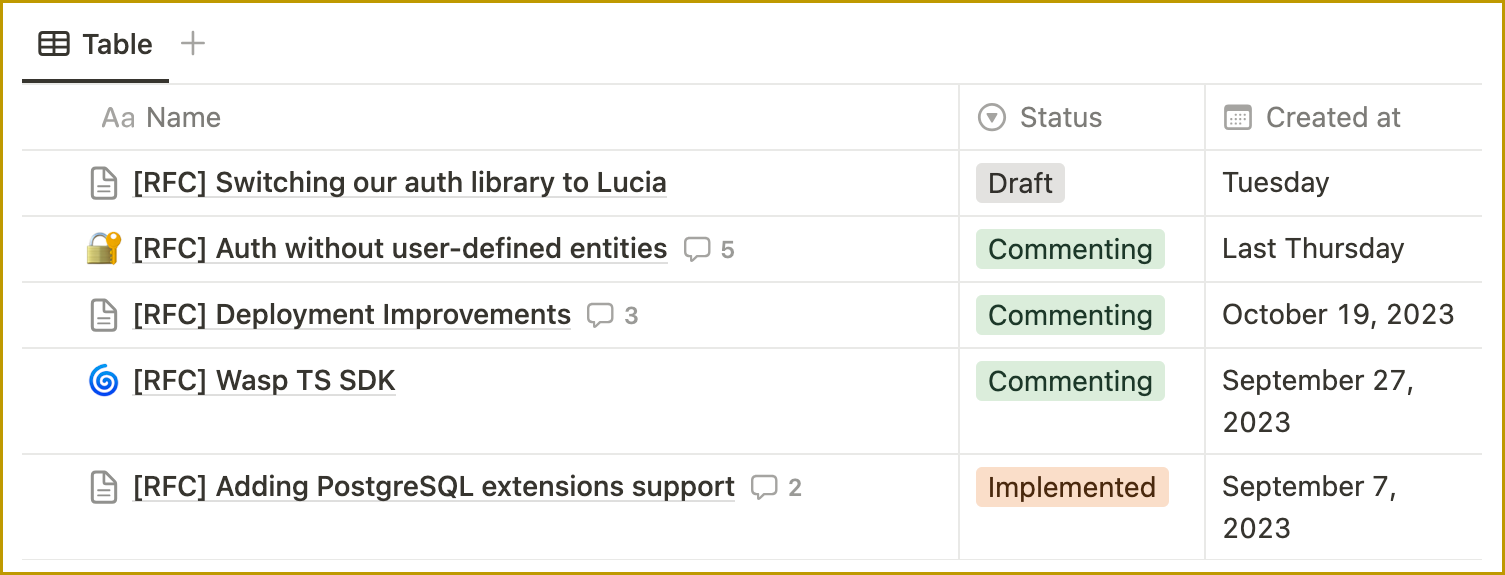The width and height of the screenshot is (1505, 575).
Task: Click the Deployment Improvements document page icon
Action: click(104, 315)
